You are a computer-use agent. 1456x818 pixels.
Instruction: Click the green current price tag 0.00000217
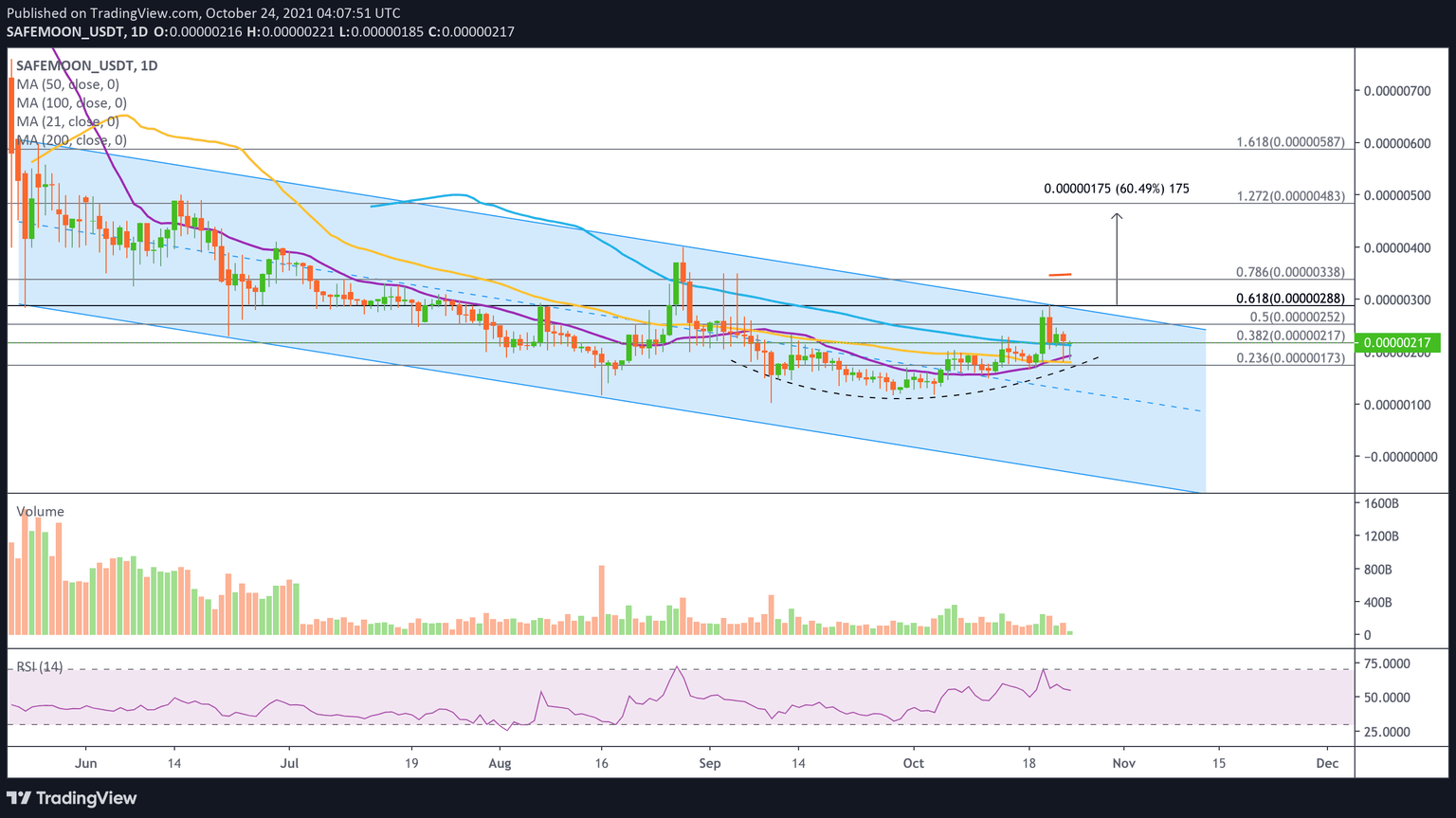[1398, 343]
